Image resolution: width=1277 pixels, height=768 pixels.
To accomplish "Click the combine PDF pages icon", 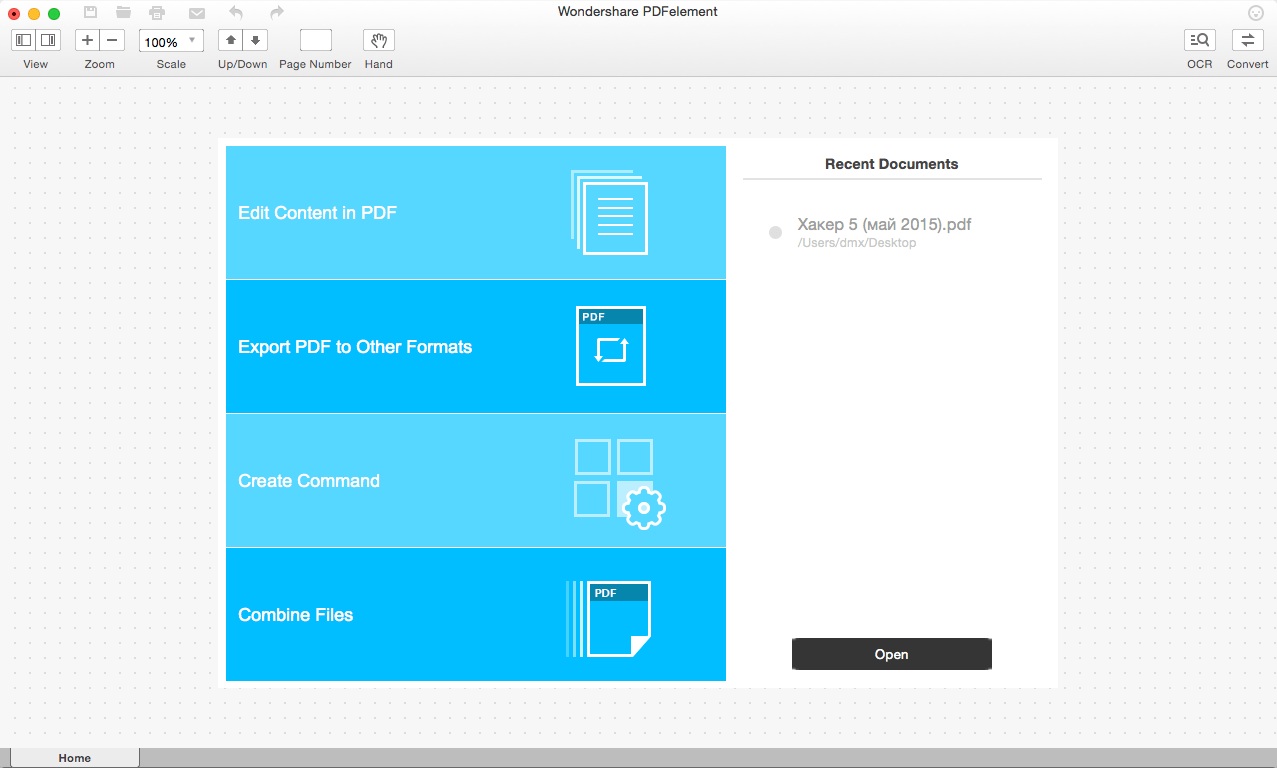I will pos(608,619).
